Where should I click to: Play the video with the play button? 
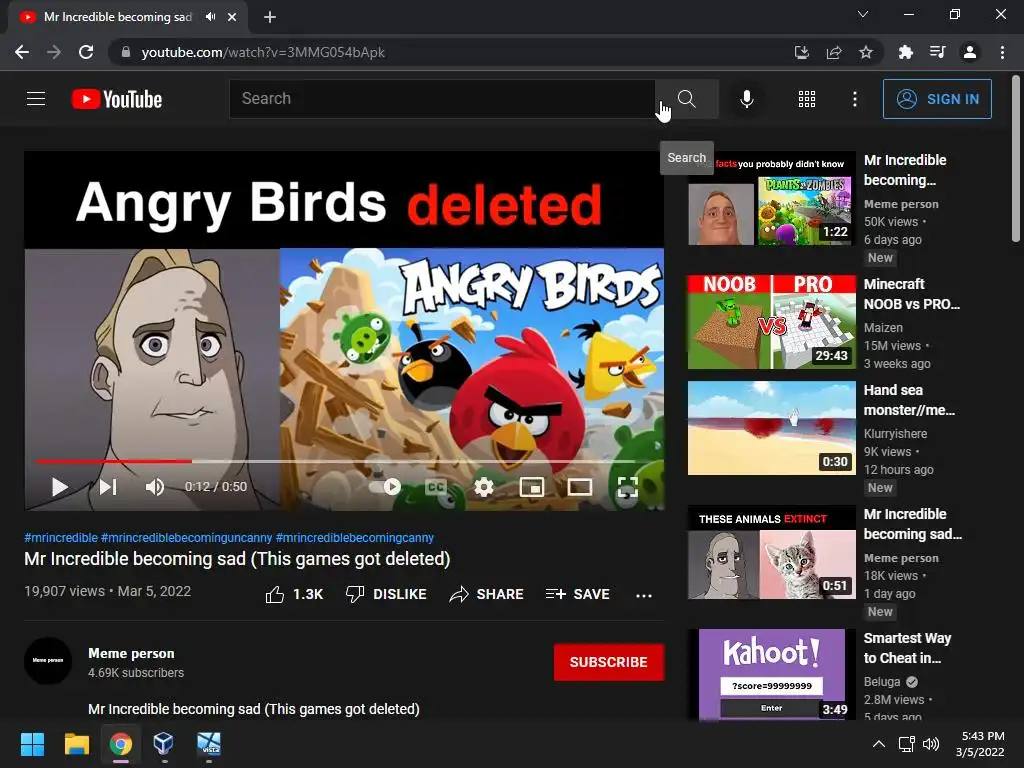pyautogui.click(x=59, y=487)
